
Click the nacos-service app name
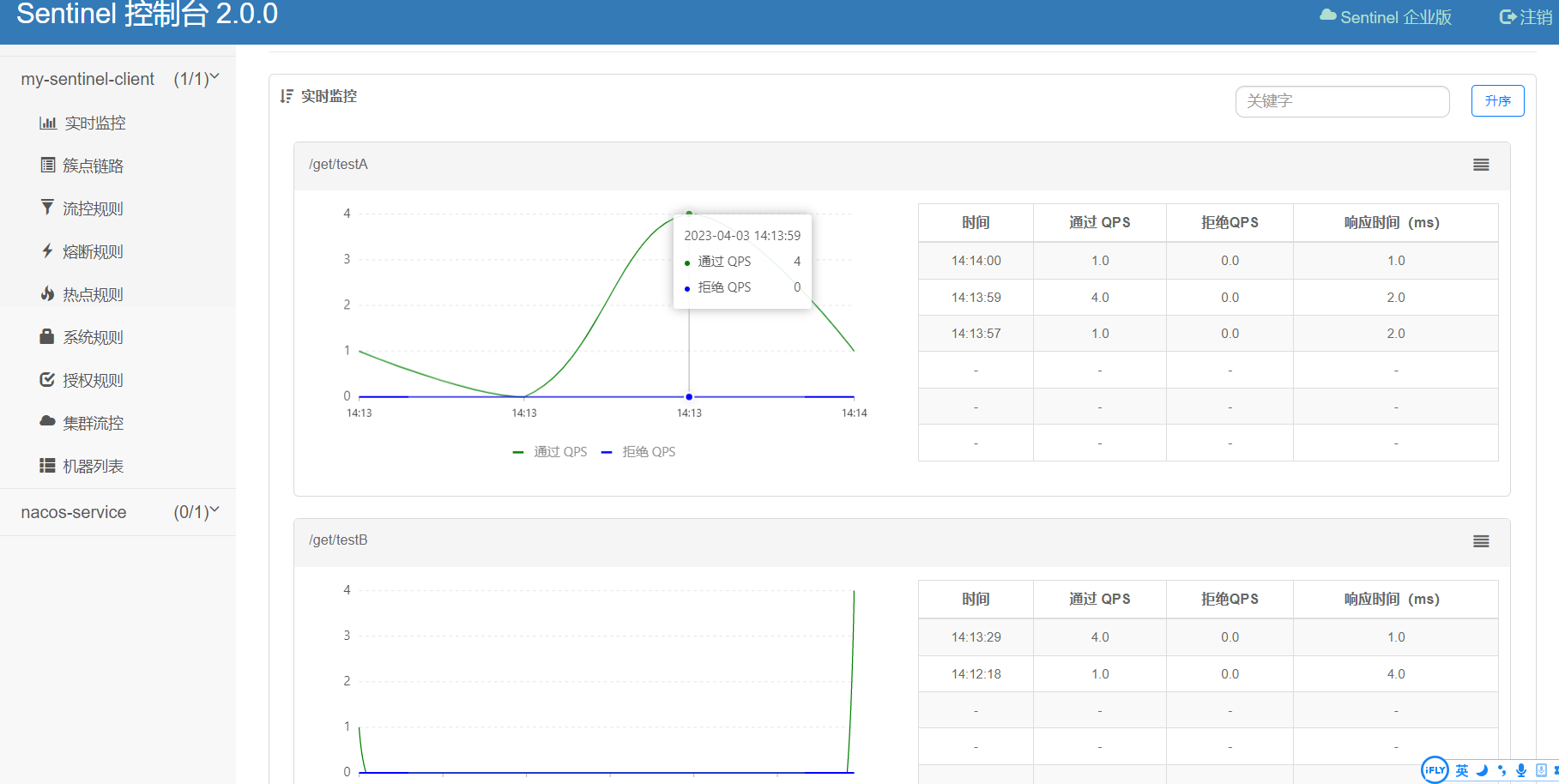tap(74, 512)
